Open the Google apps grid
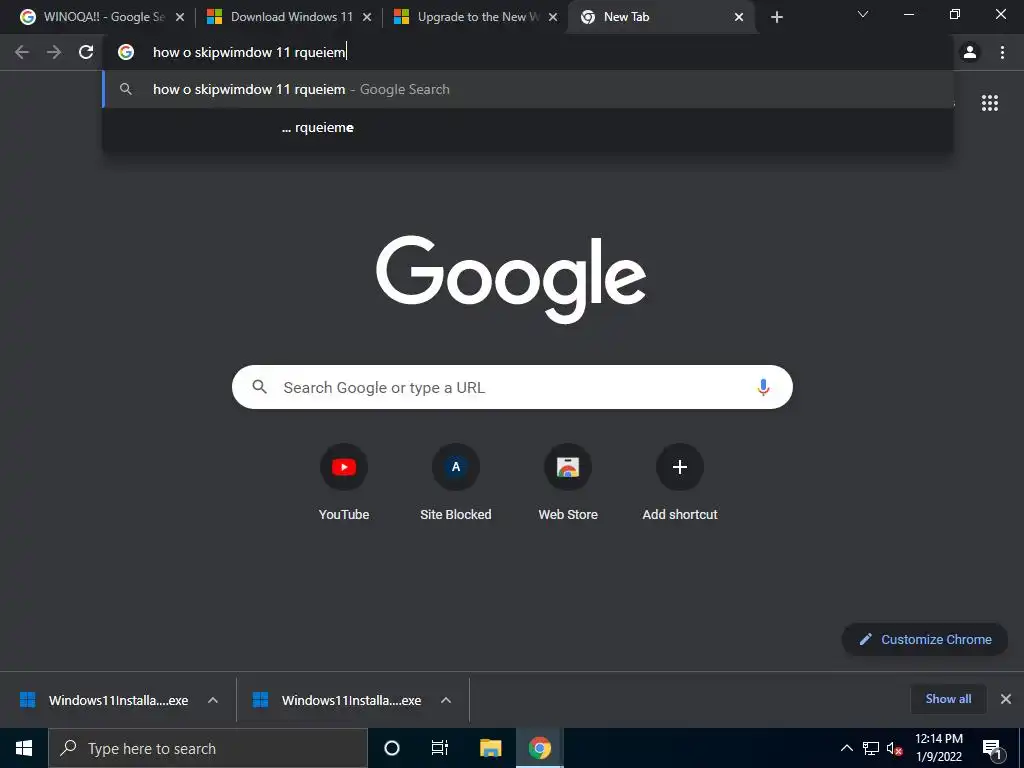This screenshot has width=1024, height=768. click(x=990, y=103)
